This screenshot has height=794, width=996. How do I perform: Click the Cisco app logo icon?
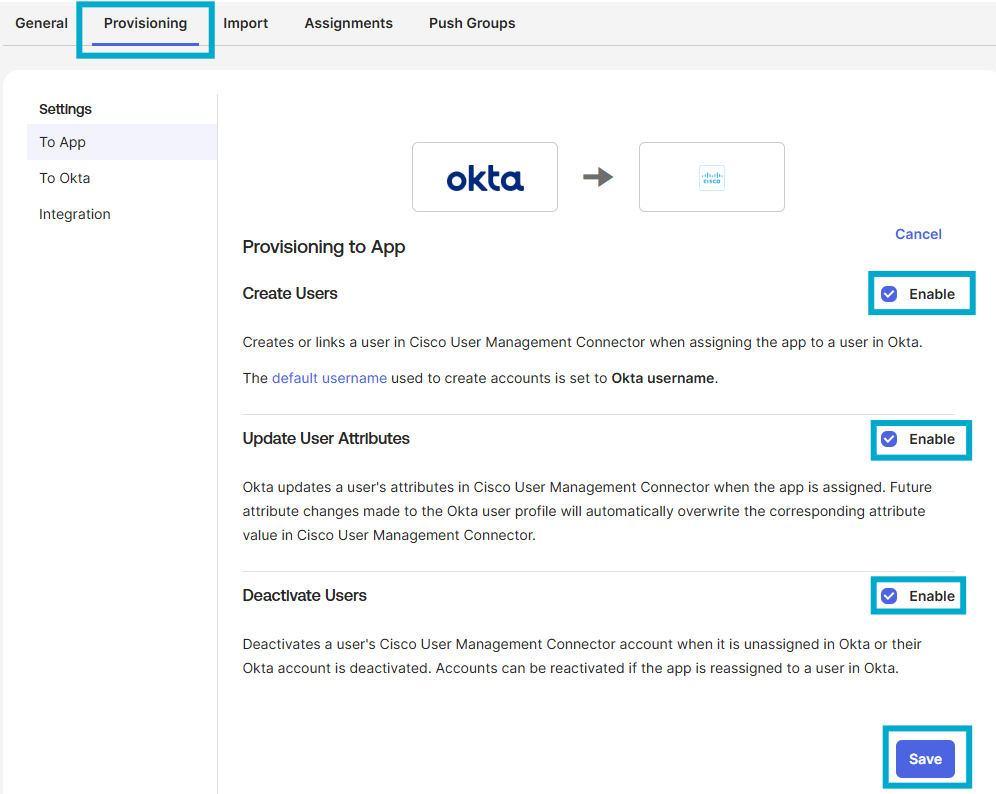[x=711, y=178]
